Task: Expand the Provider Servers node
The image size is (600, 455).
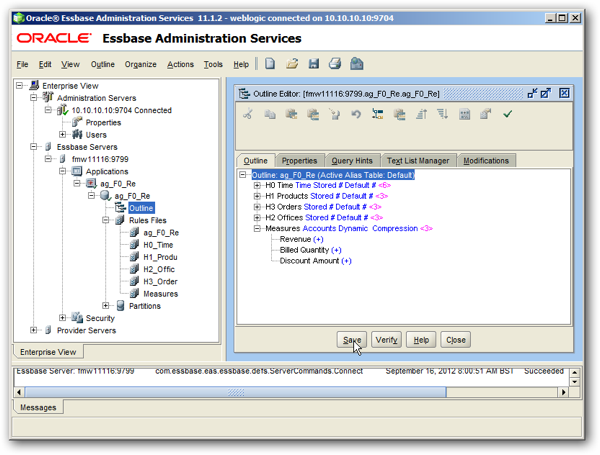Action: 34,330
